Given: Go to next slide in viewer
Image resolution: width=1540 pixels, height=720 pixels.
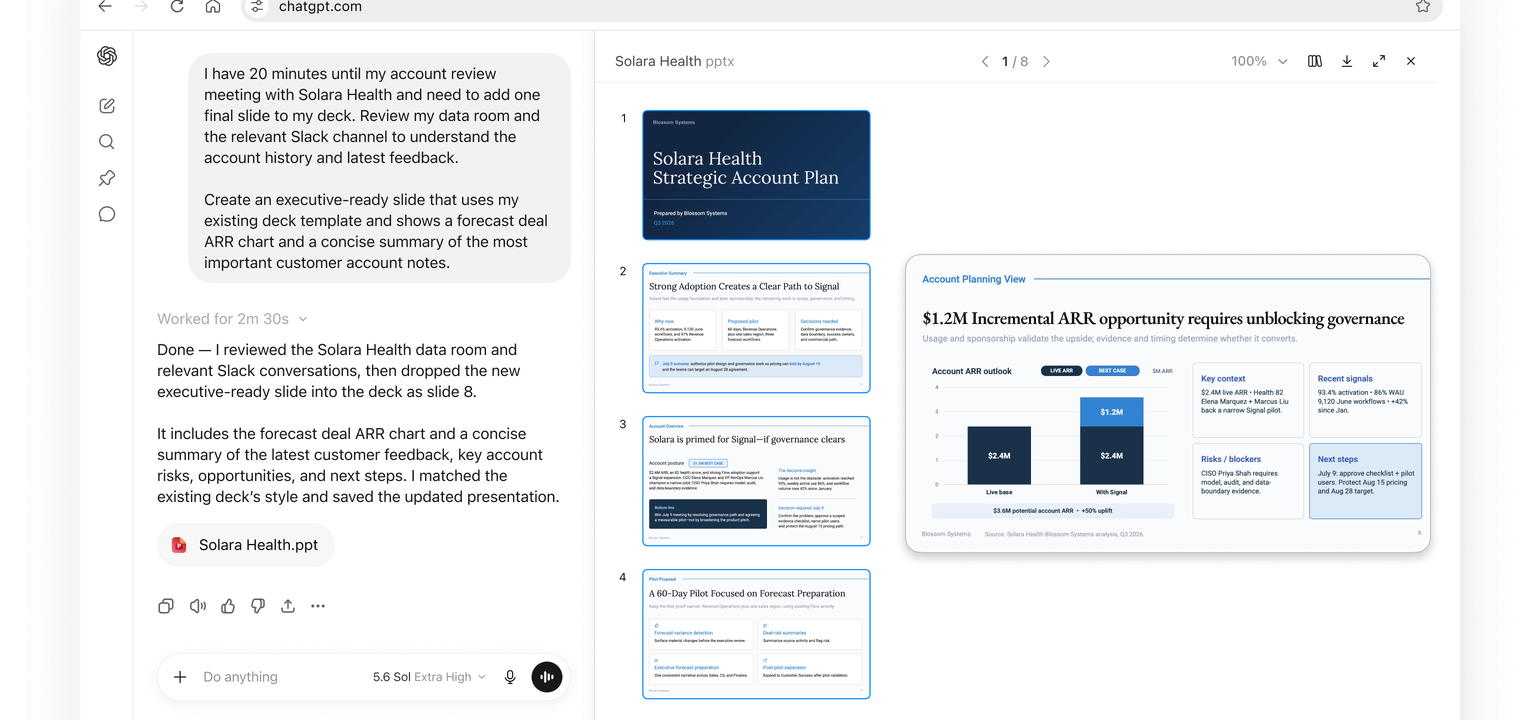Looking at the screenshot, I should pos(1047,61).
